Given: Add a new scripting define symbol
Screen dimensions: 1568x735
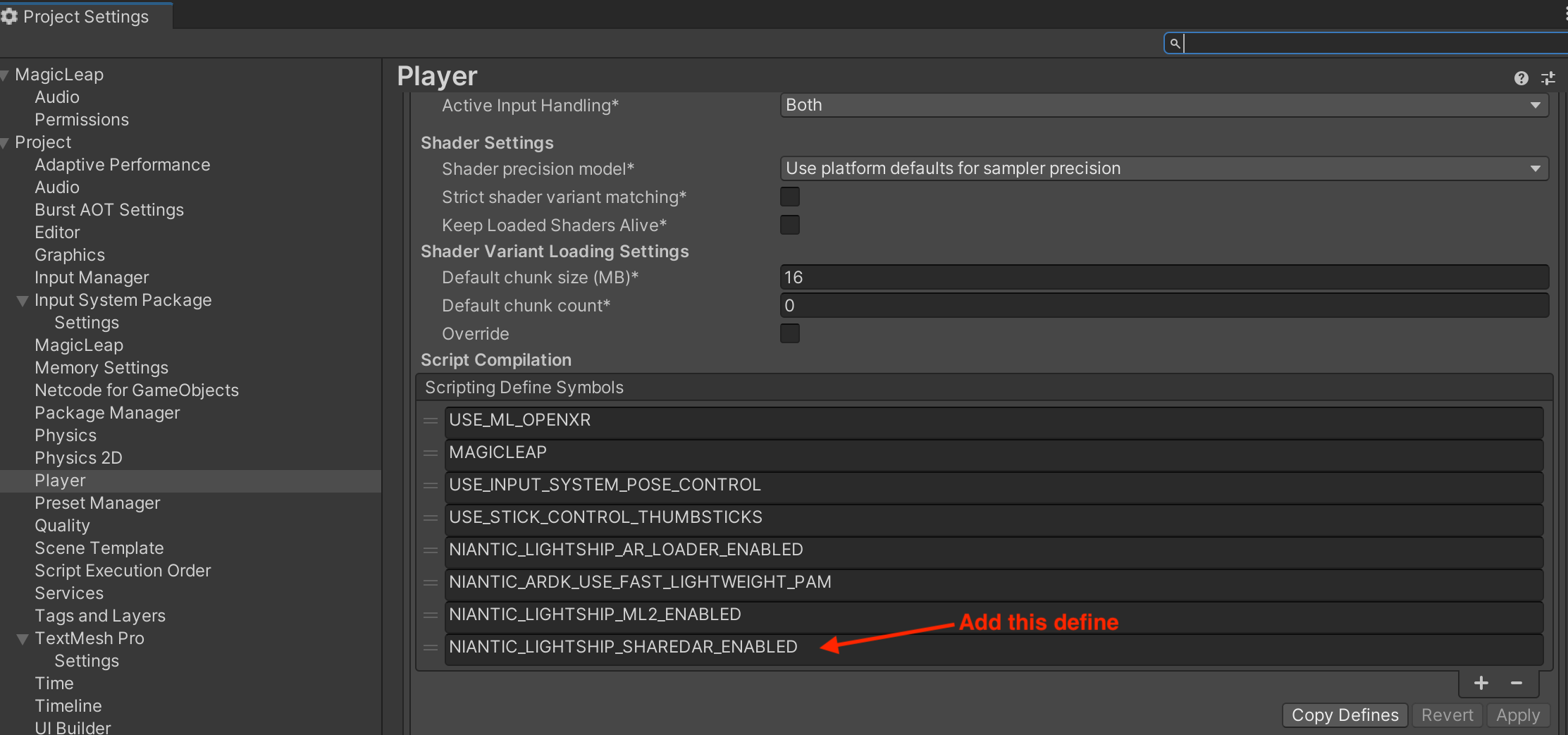Looking at the screenshot, I should tap(1481, 683).
